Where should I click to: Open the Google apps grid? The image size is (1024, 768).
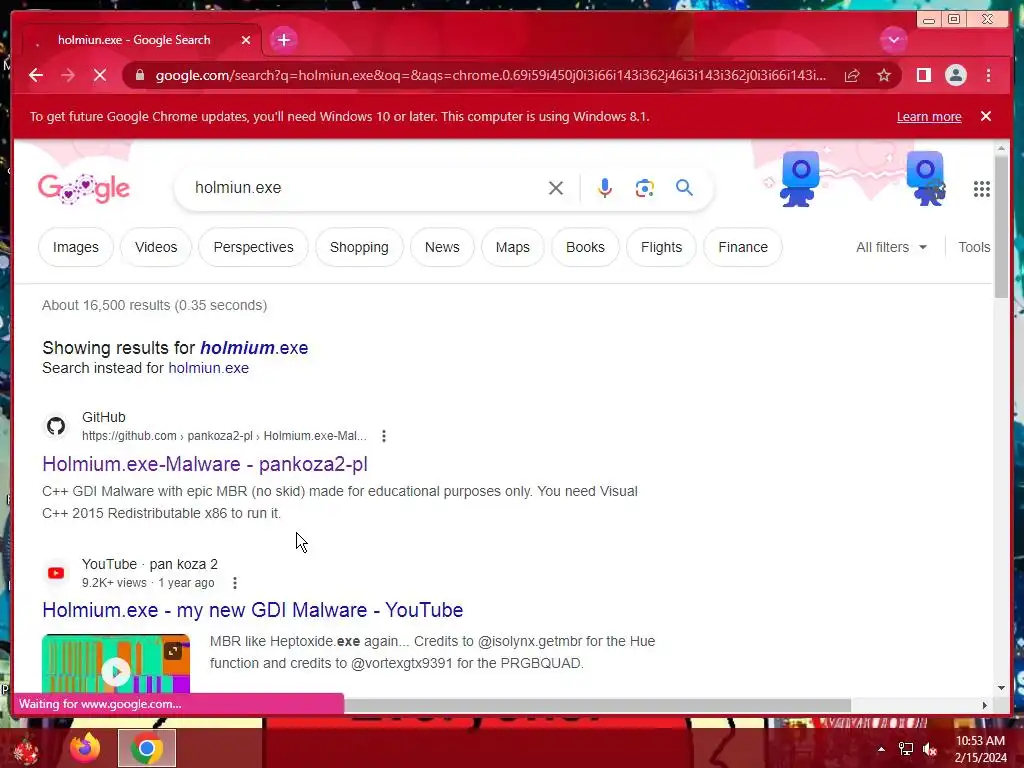tap(982, 189)
